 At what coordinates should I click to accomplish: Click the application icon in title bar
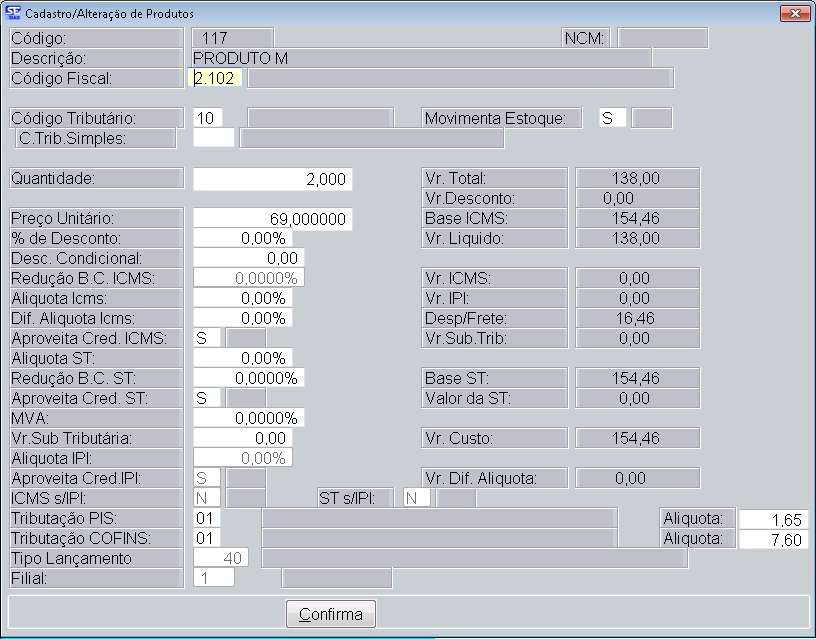(x=13, y=13)
